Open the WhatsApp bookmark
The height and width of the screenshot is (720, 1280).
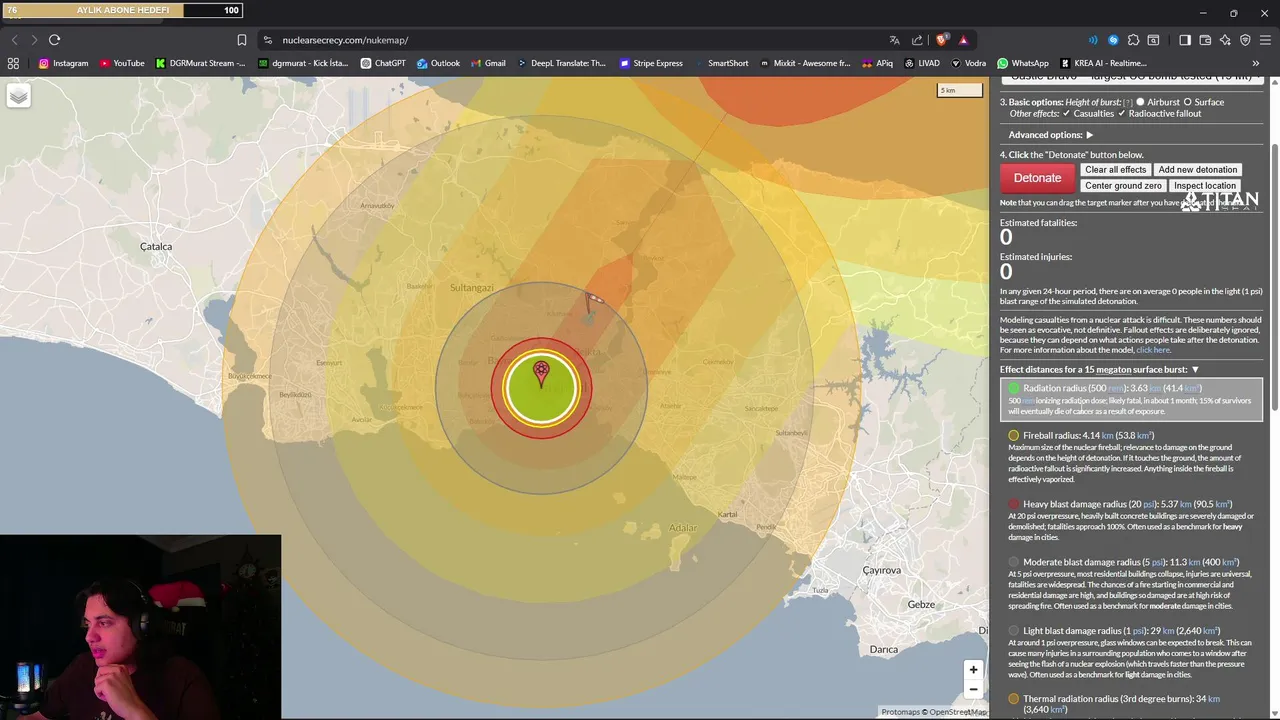(x=1022, y=63)
